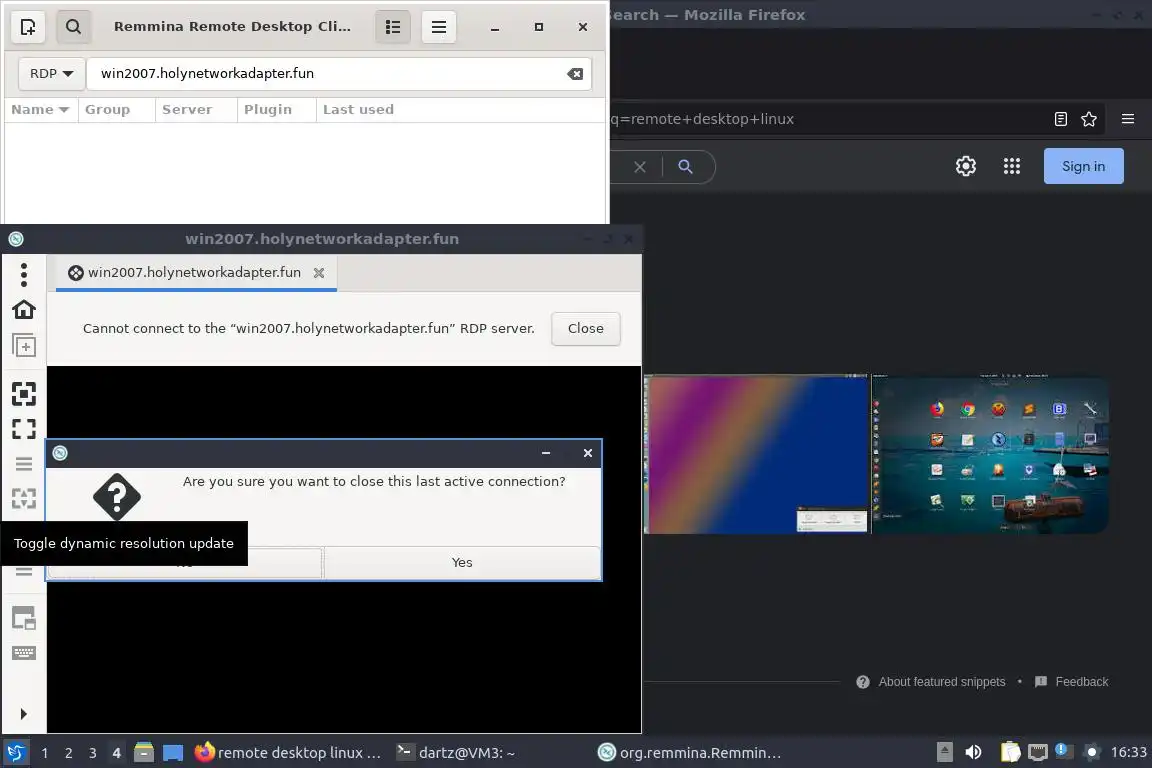Open Google quick settings gear
Screen dimensions: 1152x768
(966, 166)
